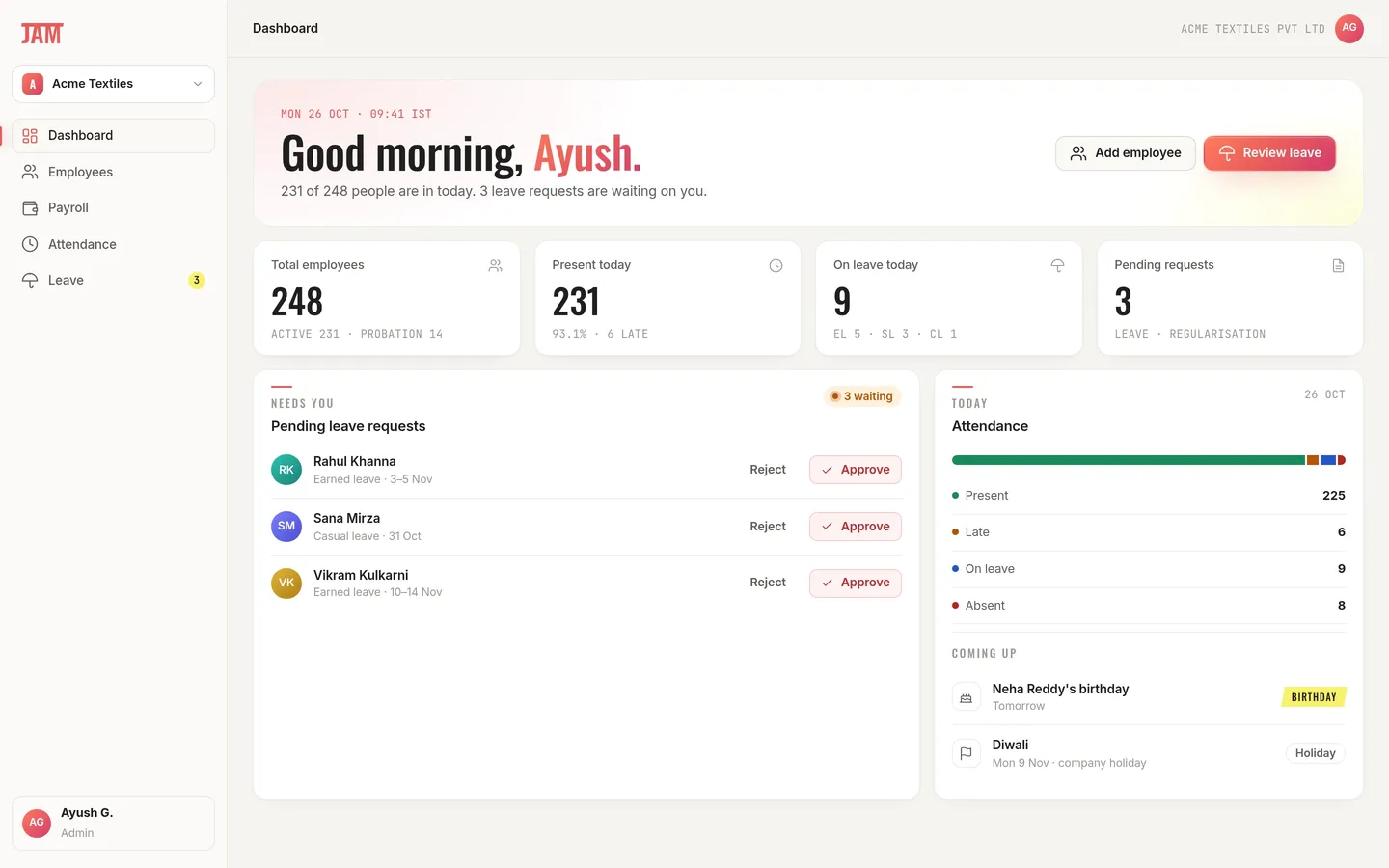Click the clock icon on Present today card
This screenshot has height=868, width=1389.
[776, 266]
